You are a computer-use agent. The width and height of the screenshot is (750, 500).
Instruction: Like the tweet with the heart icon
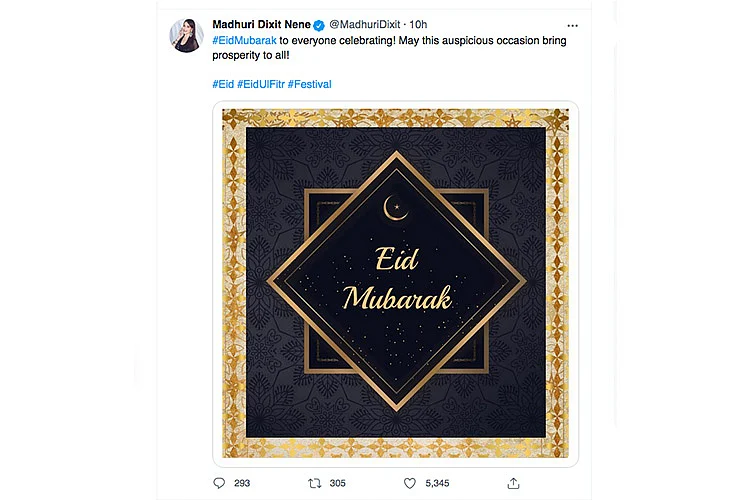point(410,483)
